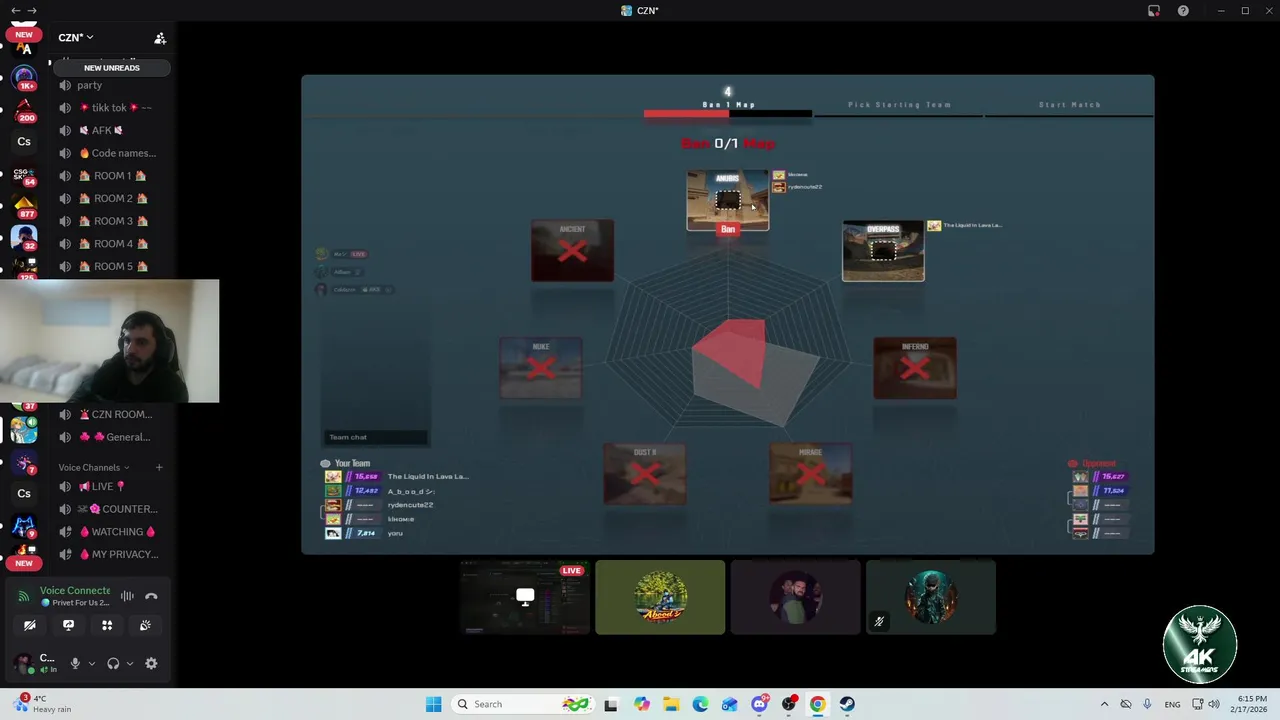
Task: Open the Windows Start menu
Action: point(433,704)
